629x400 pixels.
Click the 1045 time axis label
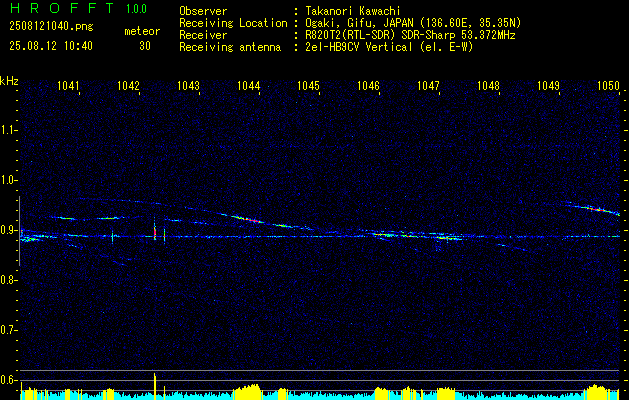coord(308,86)
